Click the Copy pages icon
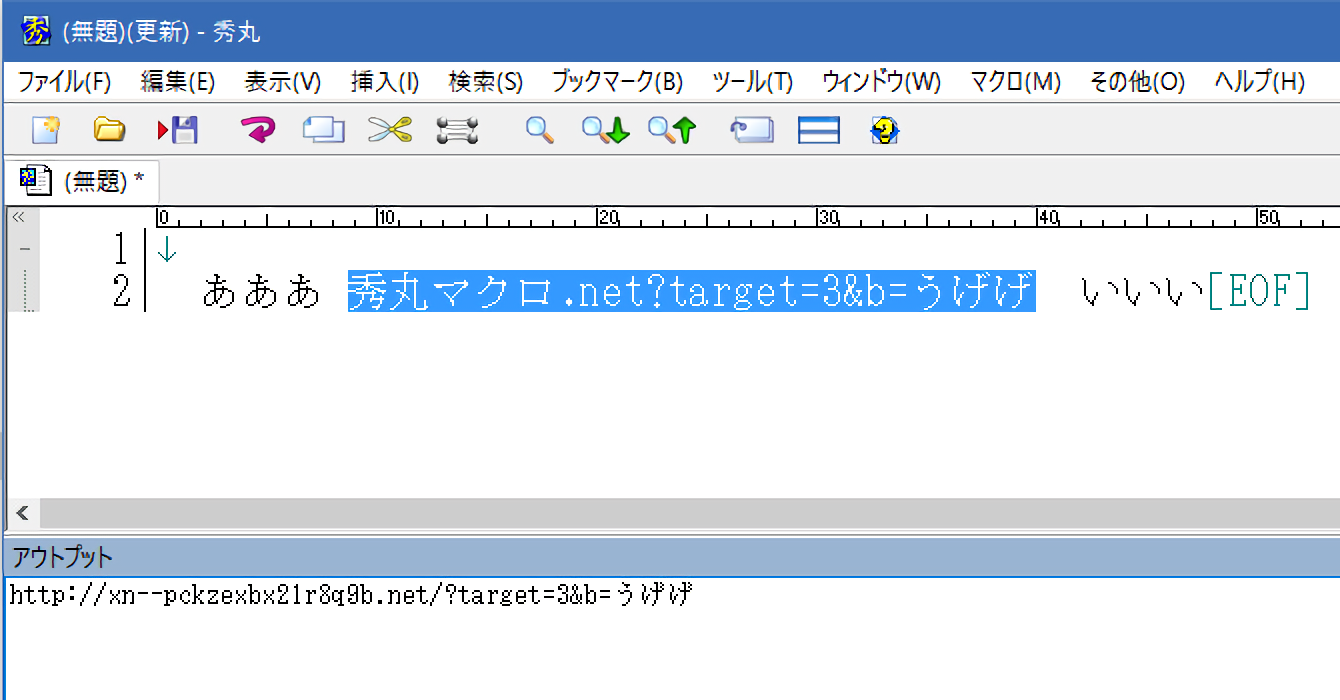Screen dimensions: 1340x700 323,130
